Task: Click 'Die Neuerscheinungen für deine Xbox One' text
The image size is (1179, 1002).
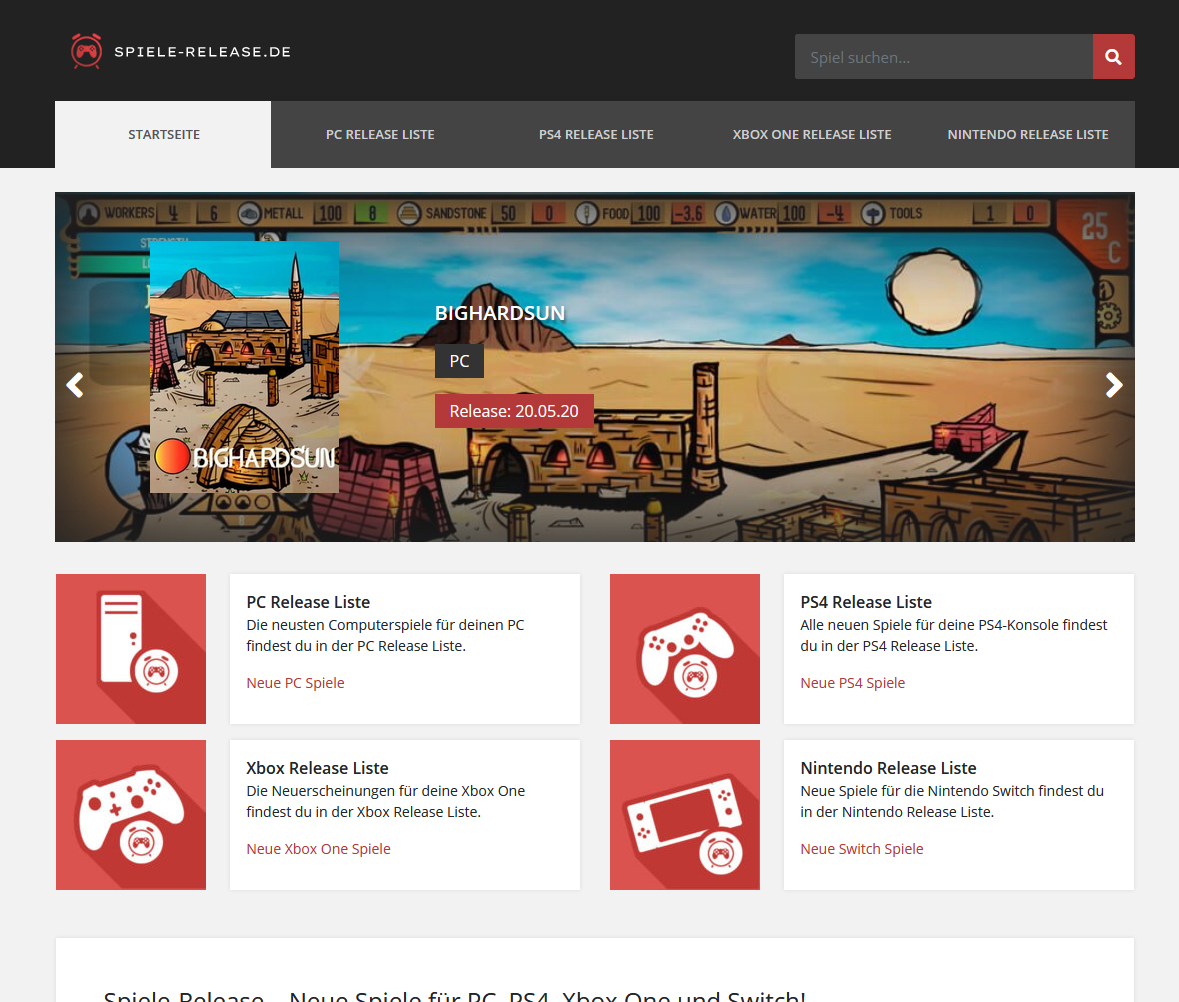Action: coord(386,791)
